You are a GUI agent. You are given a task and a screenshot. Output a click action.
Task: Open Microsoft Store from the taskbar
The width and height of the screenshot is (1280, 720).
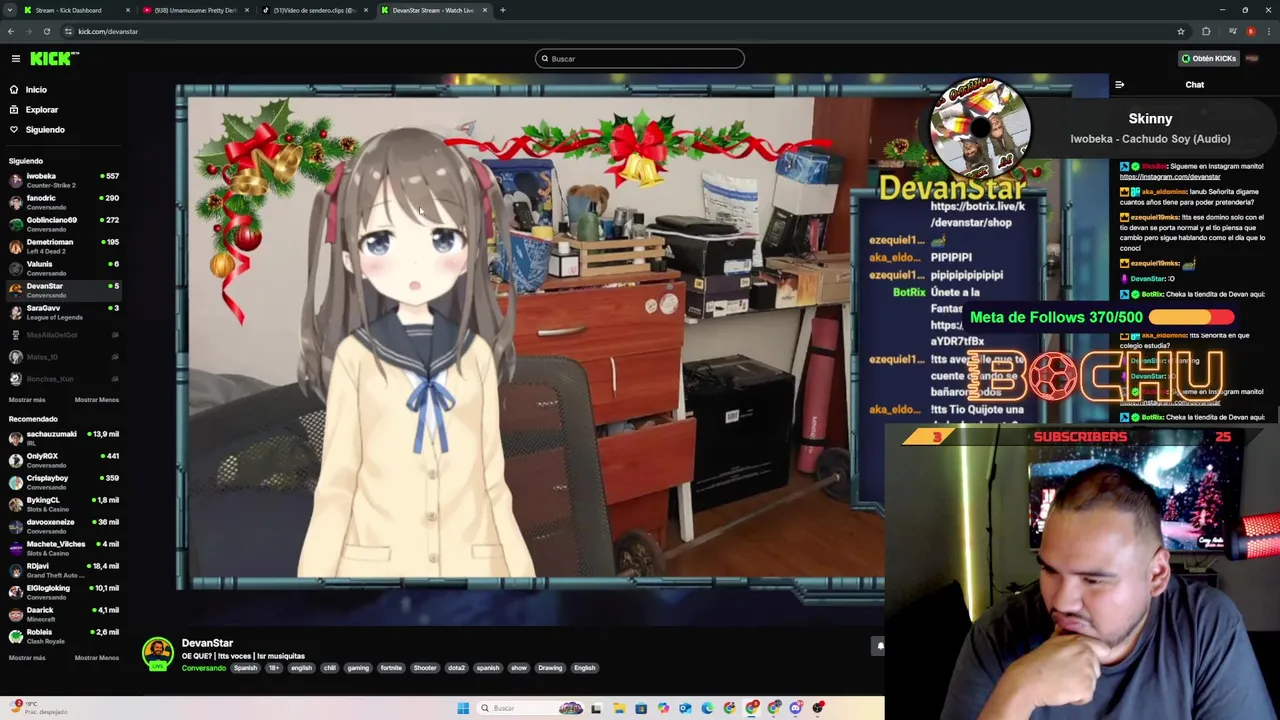coord(641,708)
